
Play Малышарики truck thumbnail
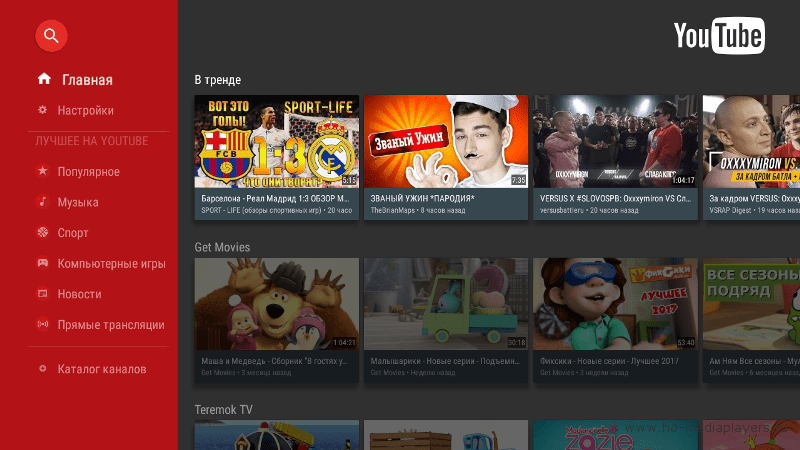pyautogui.click(x=446, y=304)
